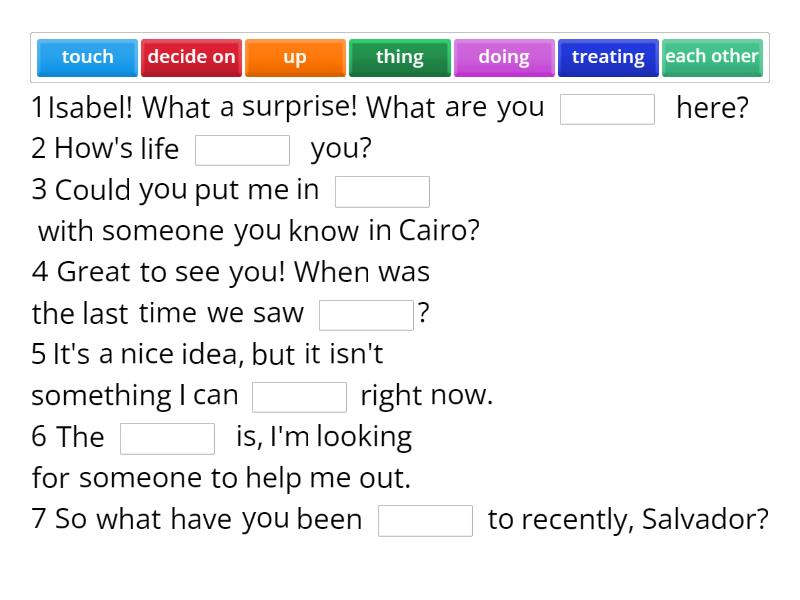Viewport: 800px width, 600px height.
Task: Select the word tile 'thing'
Action: coord(399,57)
